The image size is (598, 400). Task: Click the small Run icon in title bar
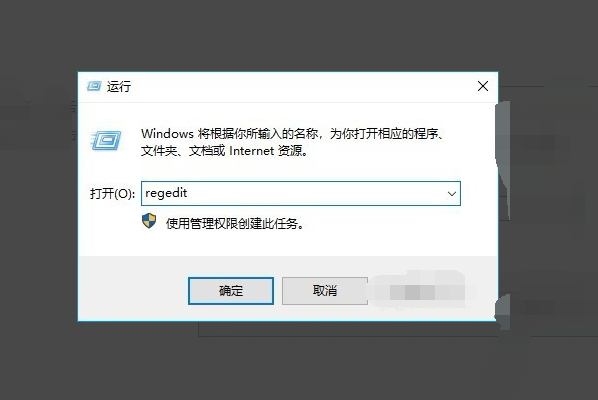pos(94,86)
